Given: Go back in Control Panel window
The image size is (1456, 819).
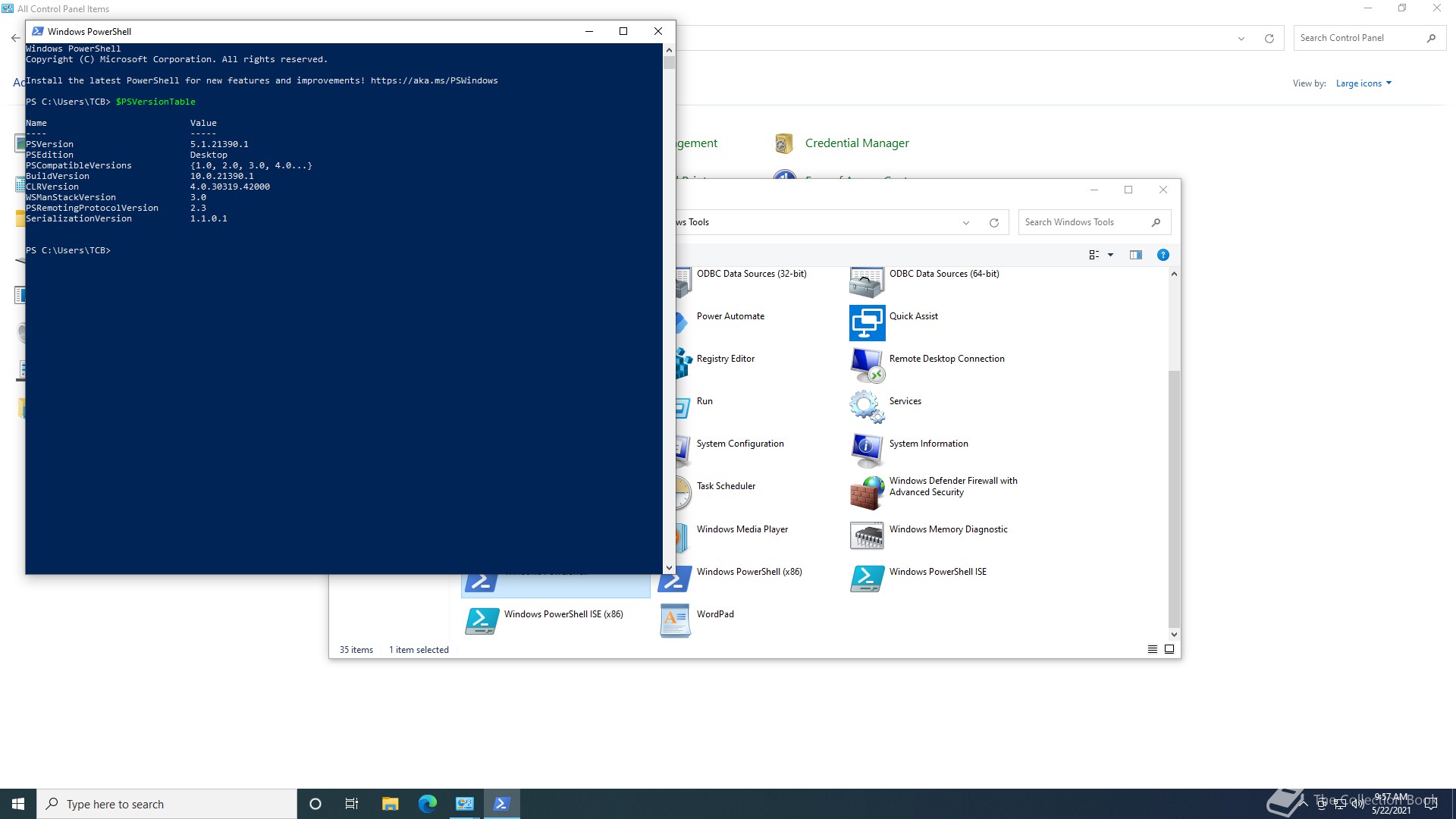Looking at the screenshot, I should [16, 38].
